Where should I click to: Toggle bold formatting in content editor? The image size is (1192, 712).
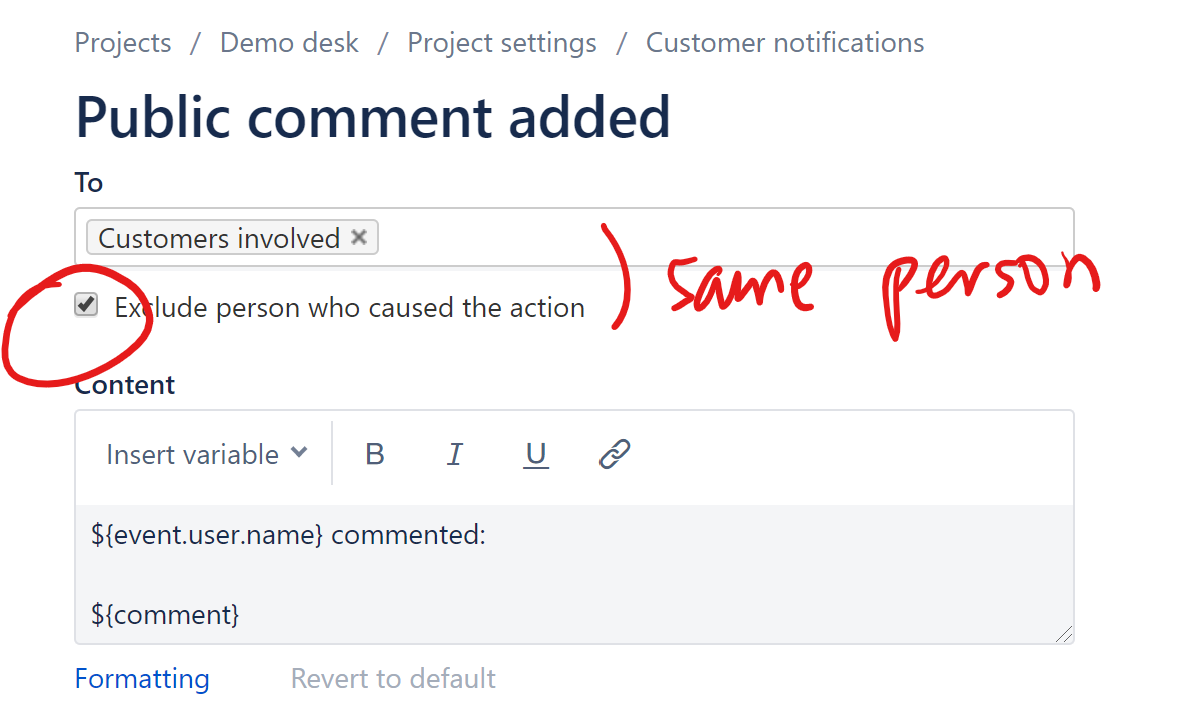(x=375, y=454)
